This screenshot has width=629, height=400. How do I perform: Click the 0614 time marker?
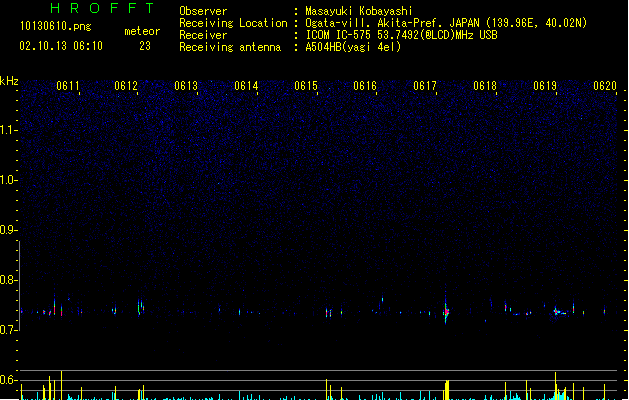246,86
